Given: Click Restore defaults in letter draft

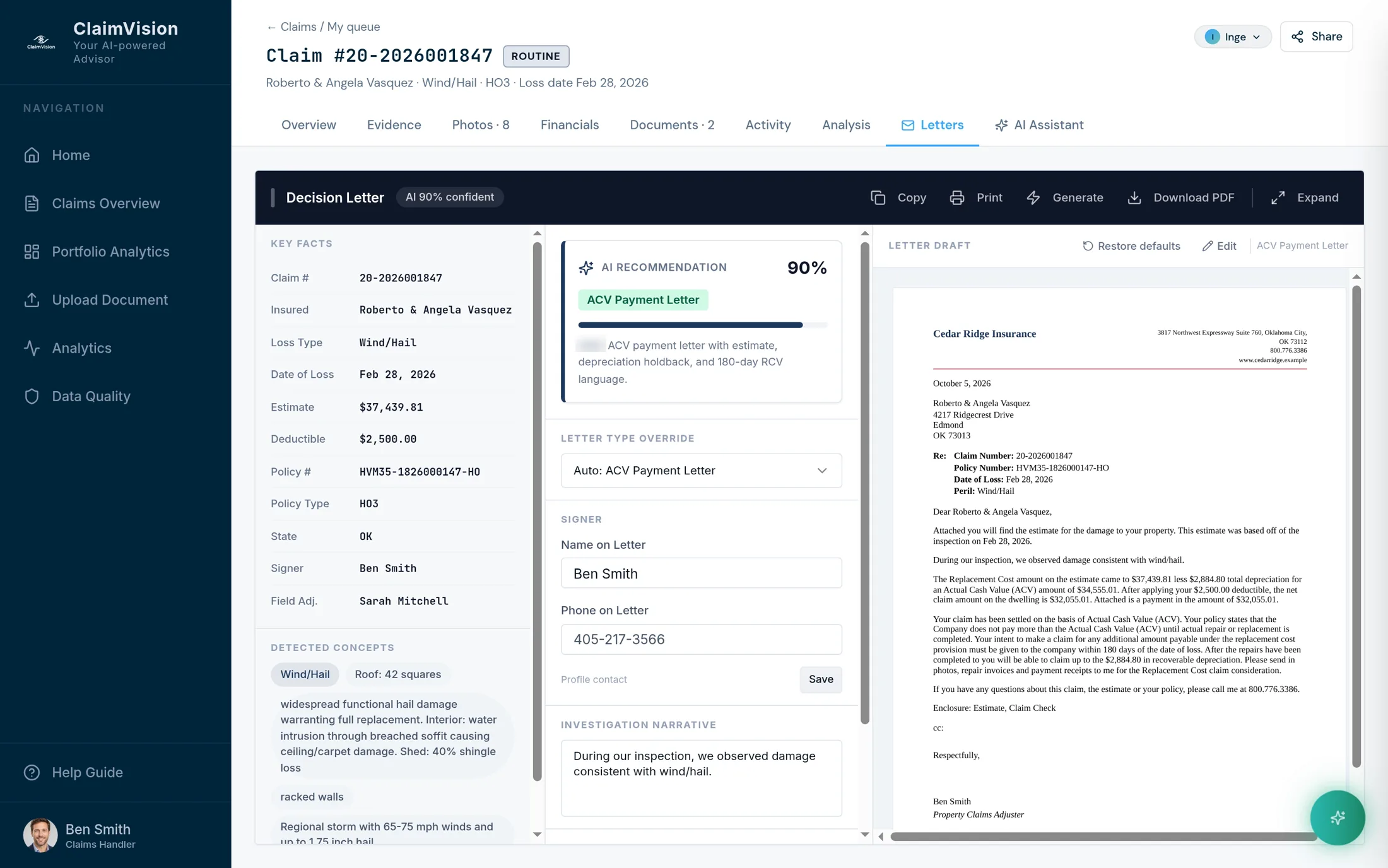Looking at the screenshot, I should click(1131, 246).
